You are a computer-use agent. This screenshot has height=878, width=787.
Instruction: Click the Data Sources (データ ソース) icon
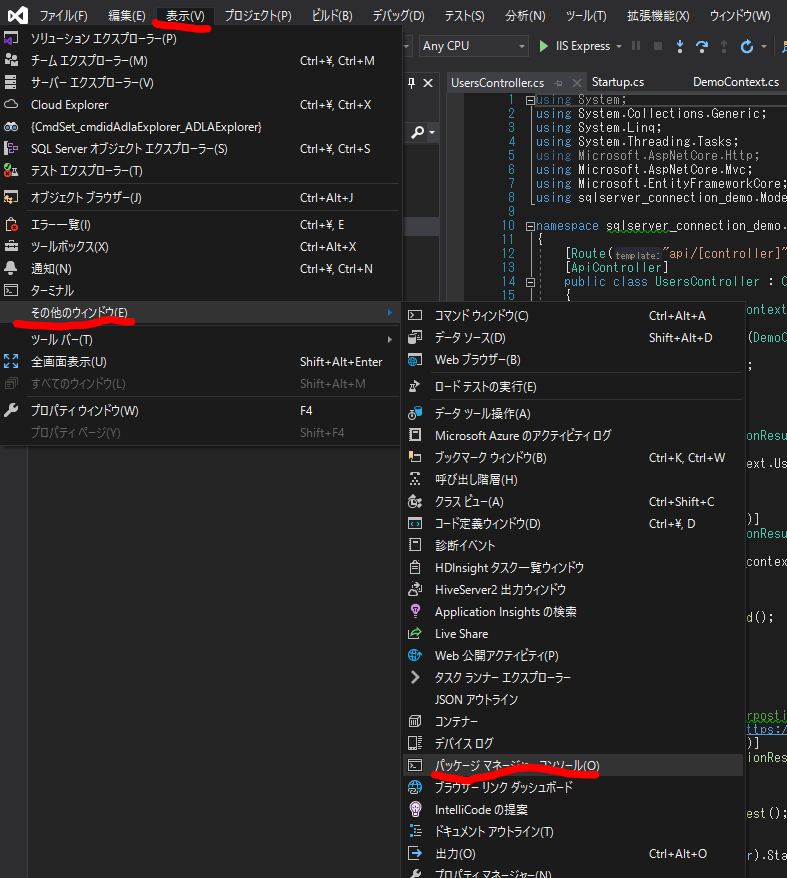tap(415, 338)
